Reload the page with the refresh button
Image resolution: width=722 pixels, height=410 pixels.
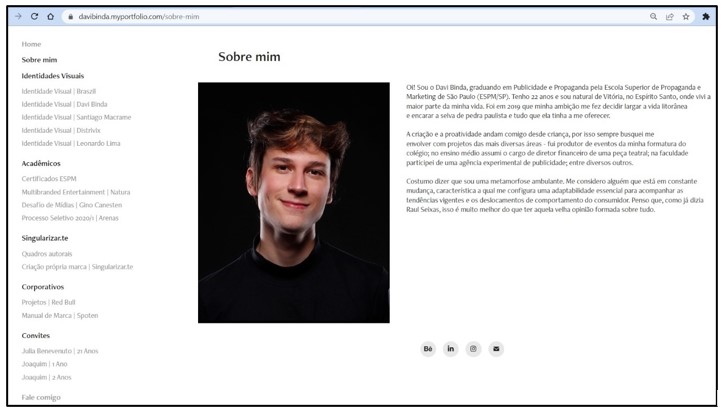(34, 17)
